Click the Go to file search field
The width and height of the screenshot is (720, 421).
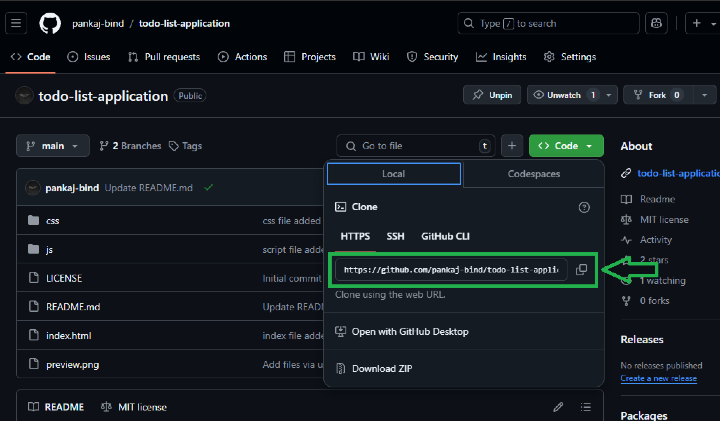pyautogui.click(x=415, y=146)
